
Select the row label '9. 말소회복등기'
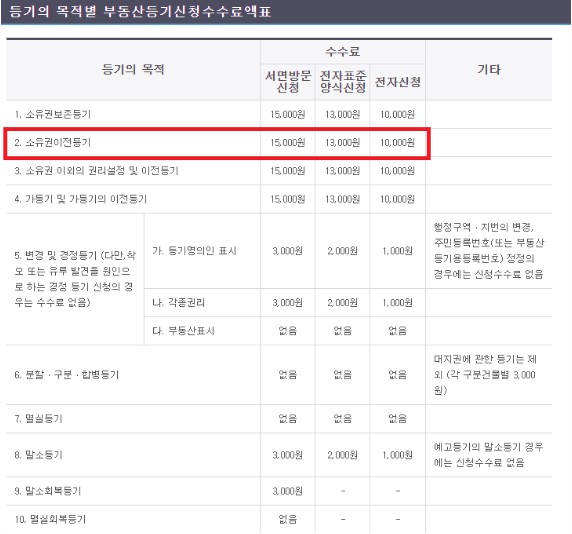[x=48, y=491]
